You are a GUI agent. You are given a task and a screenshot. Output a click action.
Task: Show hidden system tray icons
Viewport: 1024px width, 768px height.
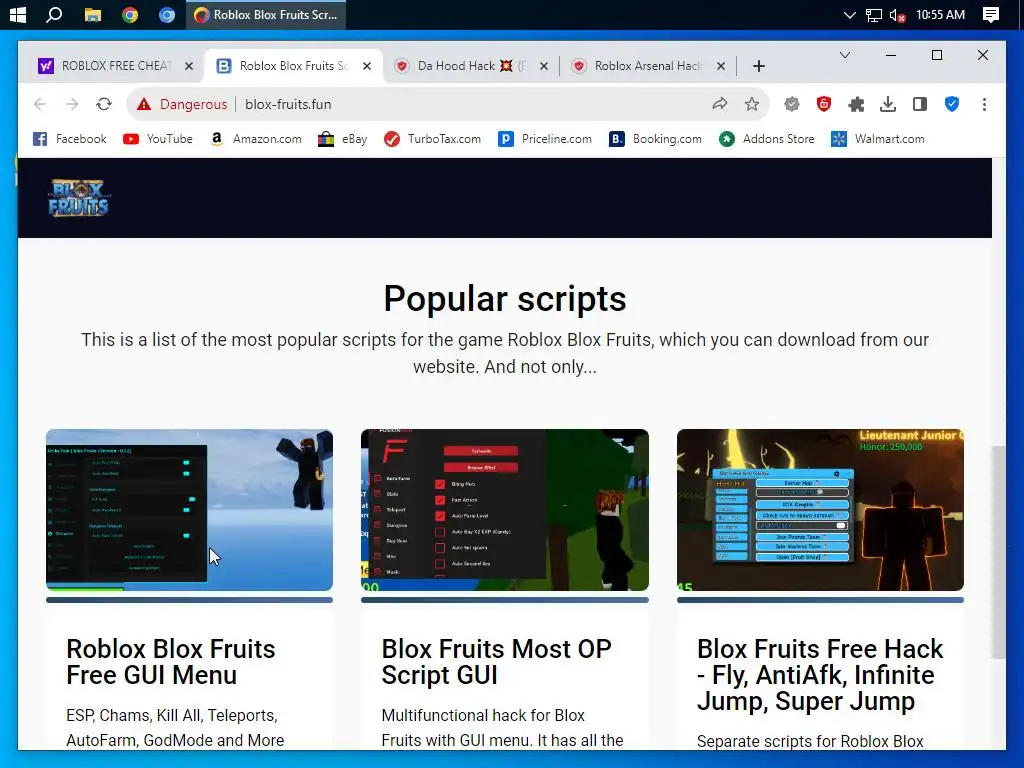pyautogui.click(x=849, y=15)
